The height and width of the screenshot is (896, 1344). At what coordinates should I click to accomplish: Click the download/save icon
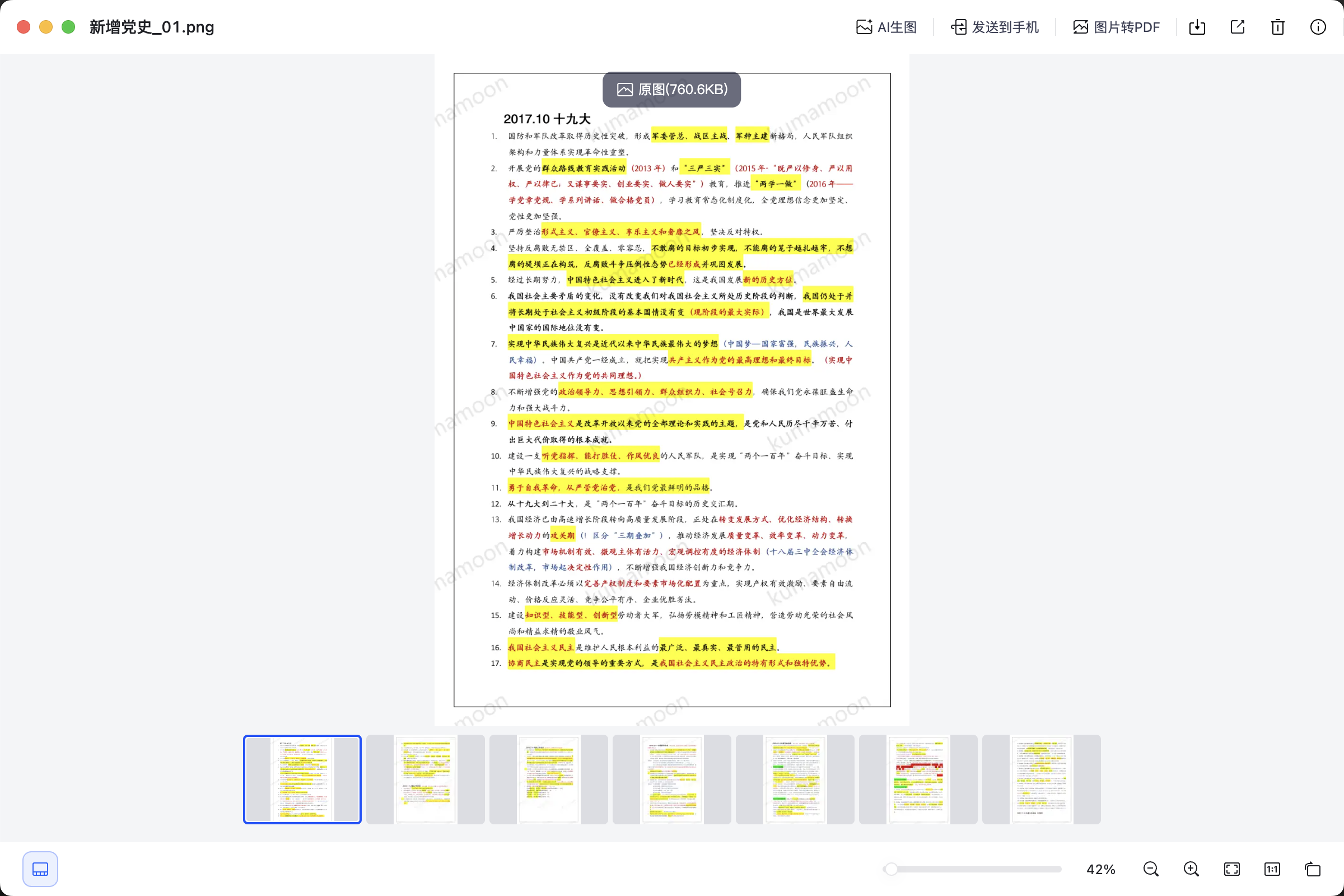[1197, 27]
